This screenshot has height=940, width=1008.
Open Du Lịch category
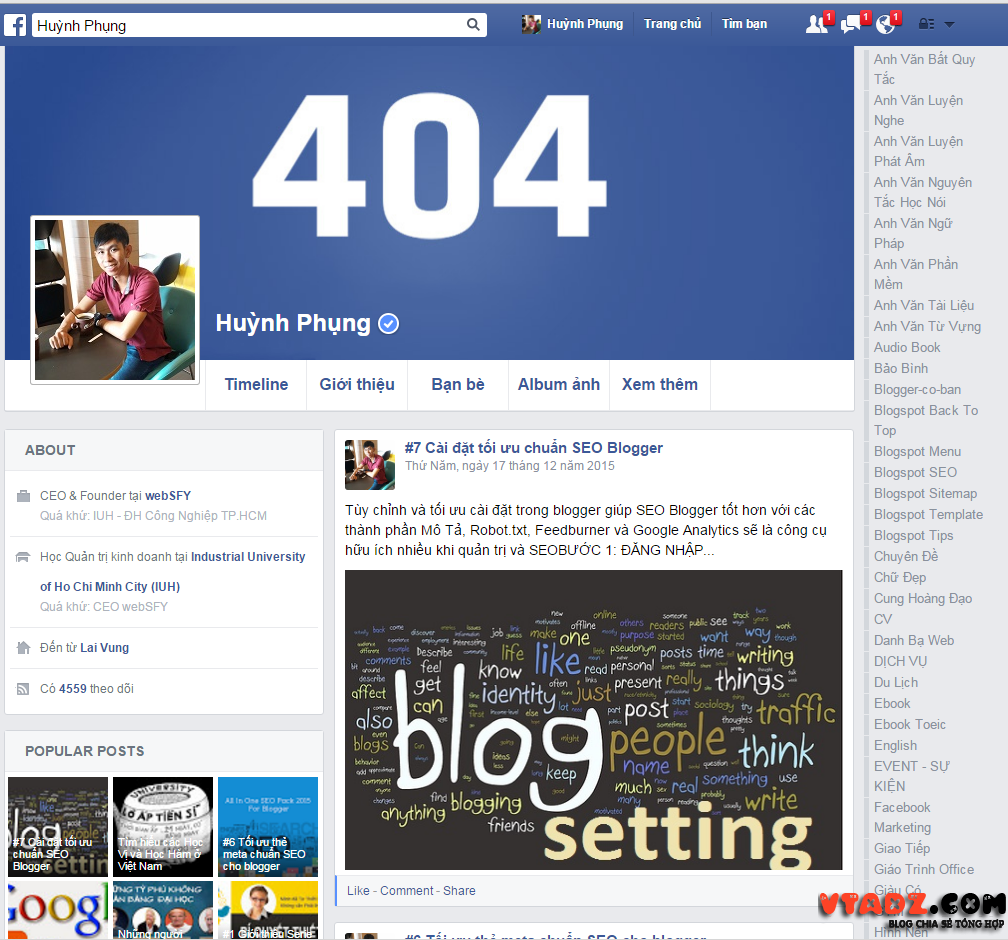click(x=896, y=682)
